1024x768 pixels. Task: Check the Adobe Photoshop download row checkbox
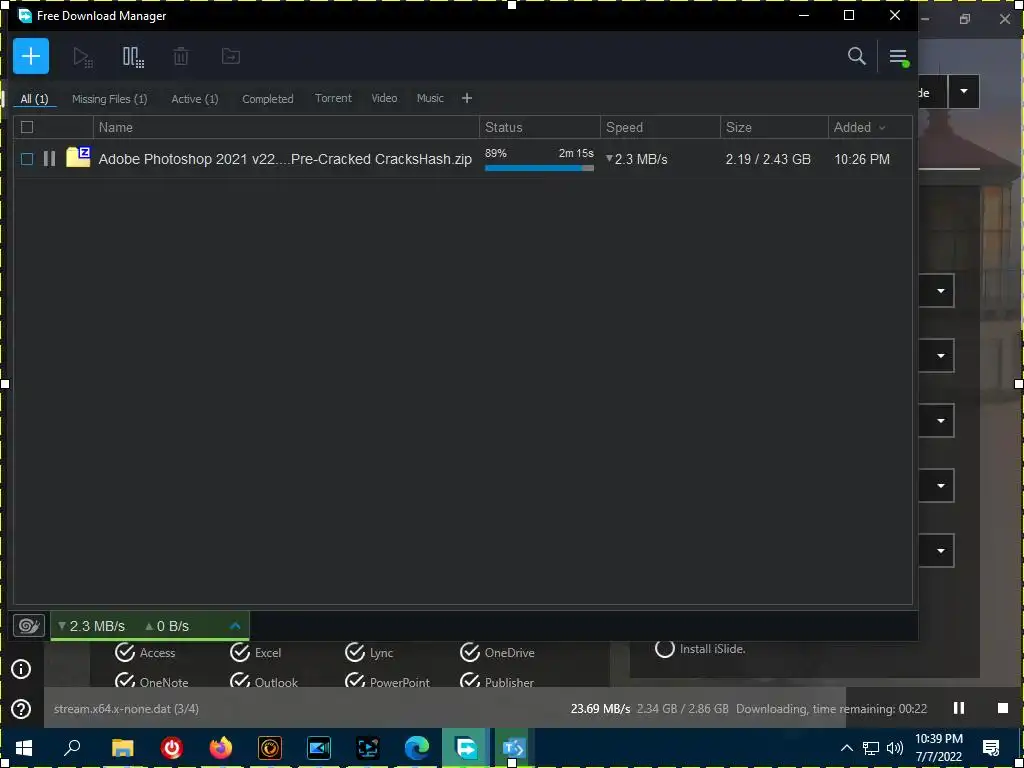click(x=27, y=159)
